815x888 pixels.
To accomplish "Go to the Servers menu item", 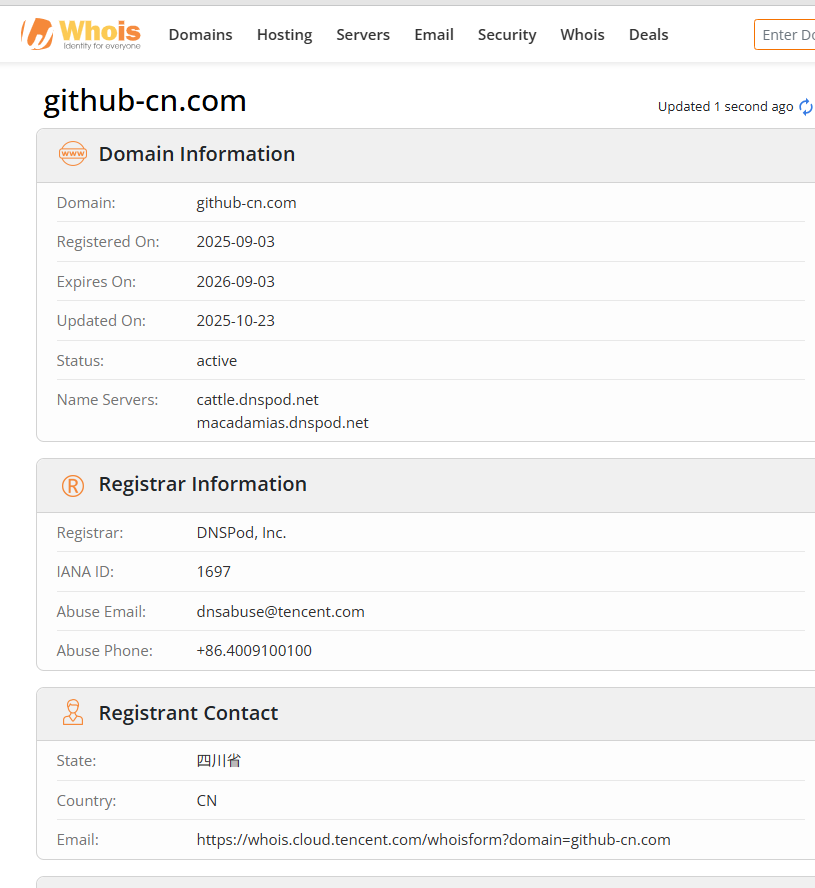I will [363, 35].
